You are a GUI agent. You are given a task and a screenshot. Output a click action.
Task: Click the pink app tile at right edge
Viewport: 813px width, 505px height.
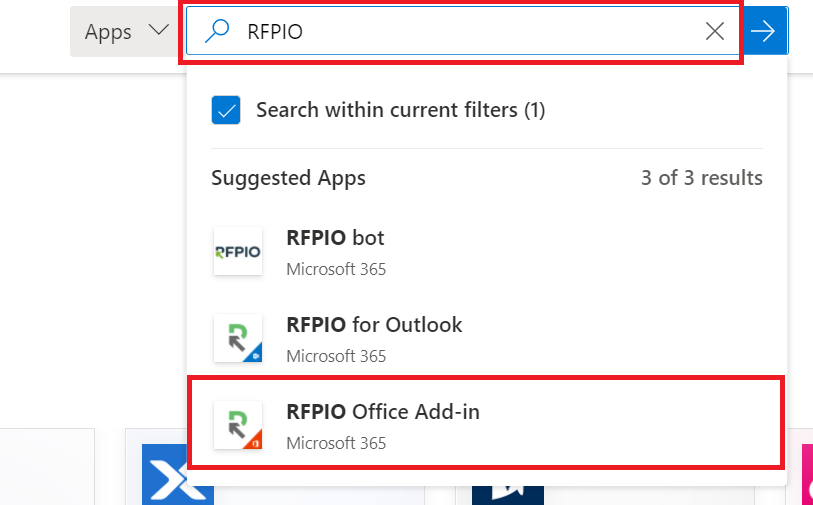(807, 474)
